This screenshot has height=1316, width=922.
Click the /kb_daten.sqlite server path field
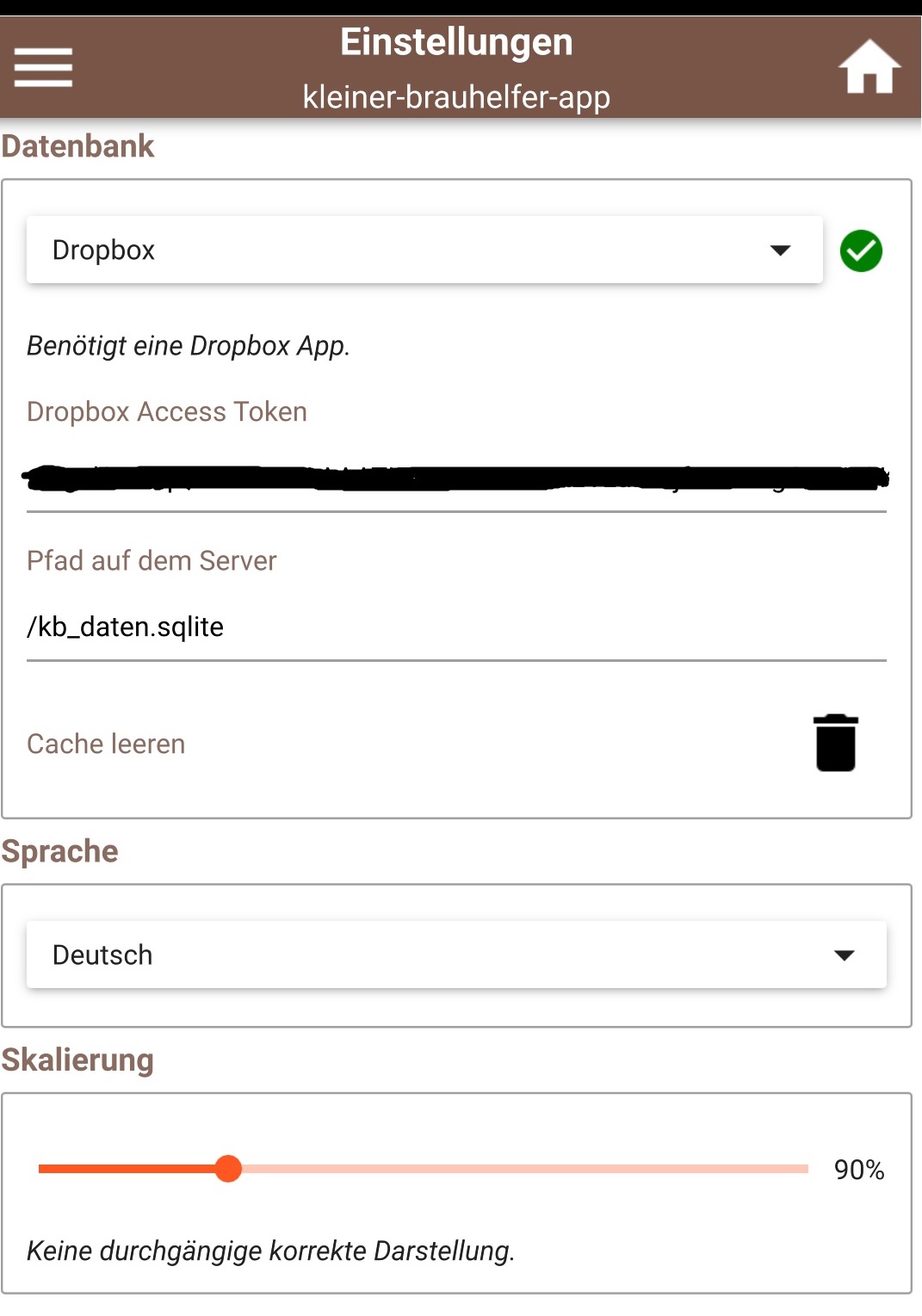[456, 627]
